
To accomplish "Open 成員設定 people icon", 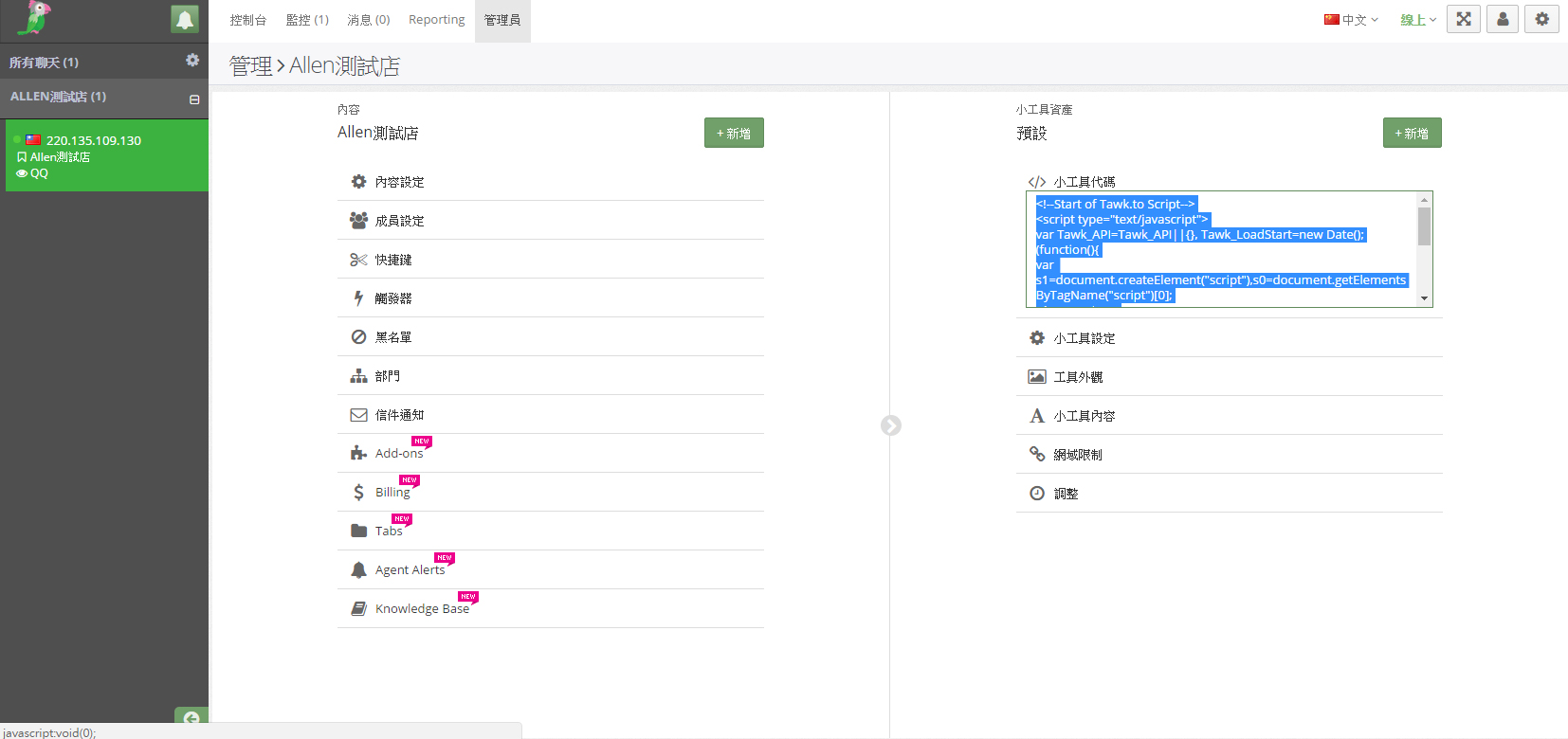I will 358,220.
